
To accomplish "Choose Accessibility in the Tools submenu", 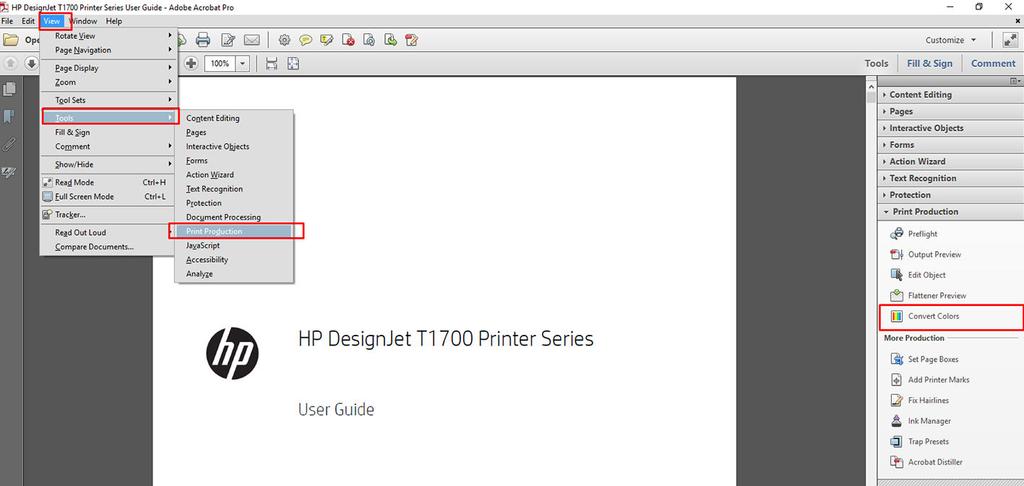I will pos(234,260).
